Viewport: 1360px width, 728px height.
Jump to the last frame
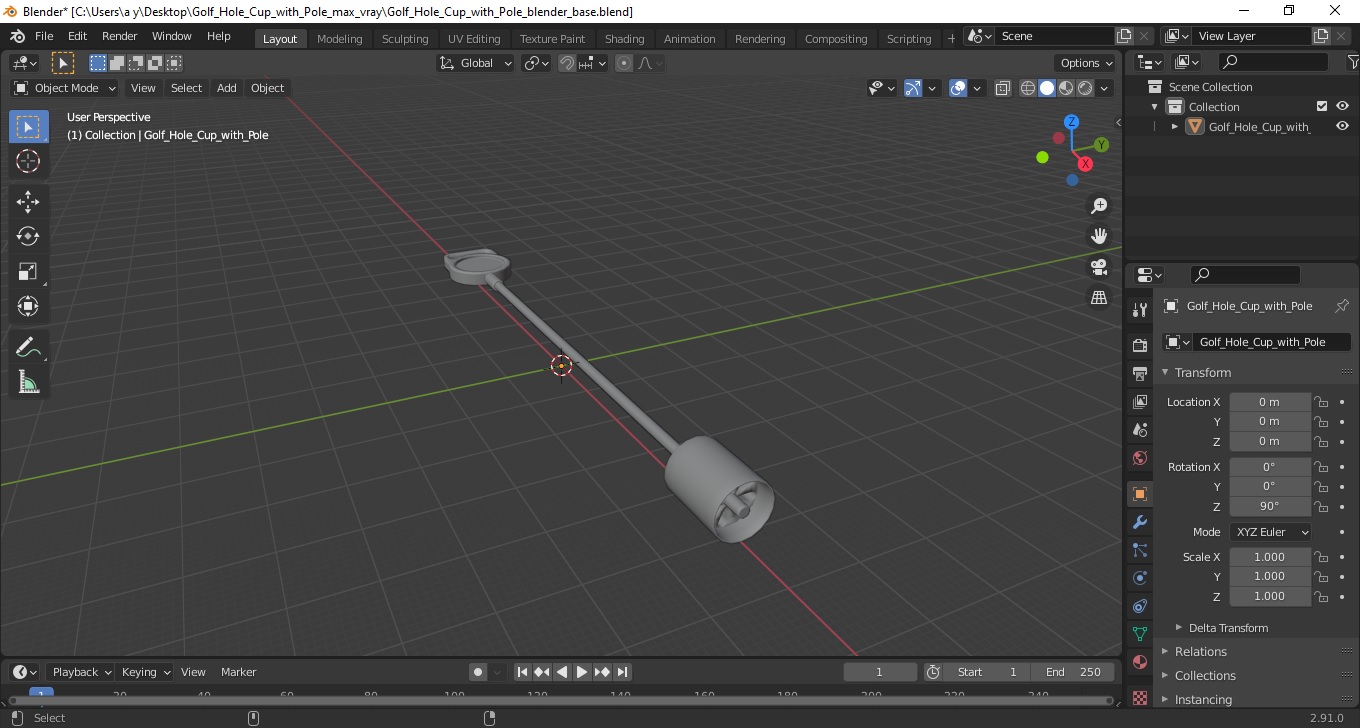pos(622,672)
